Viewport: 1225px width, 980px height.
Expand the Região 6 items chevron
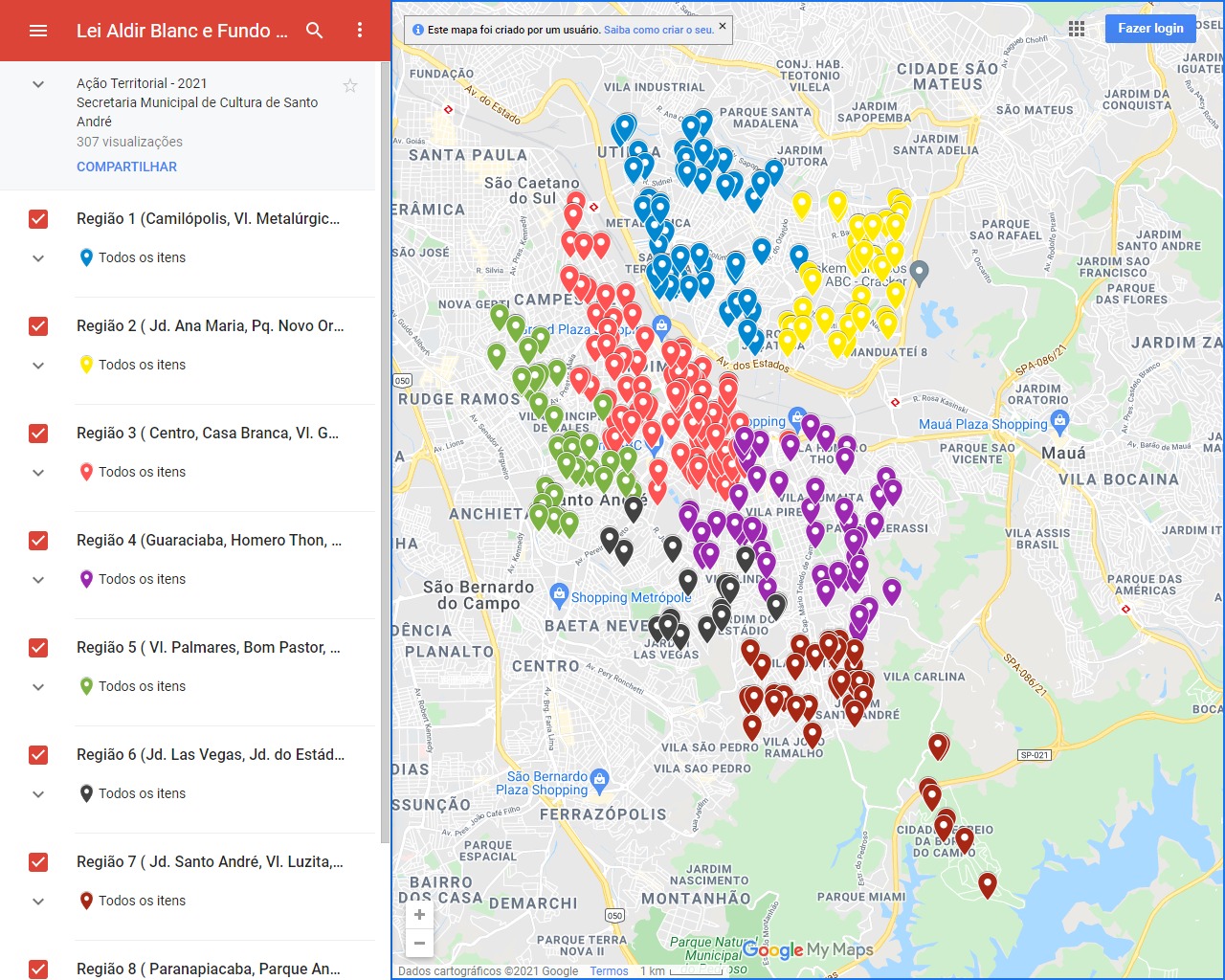click(38, 794)
